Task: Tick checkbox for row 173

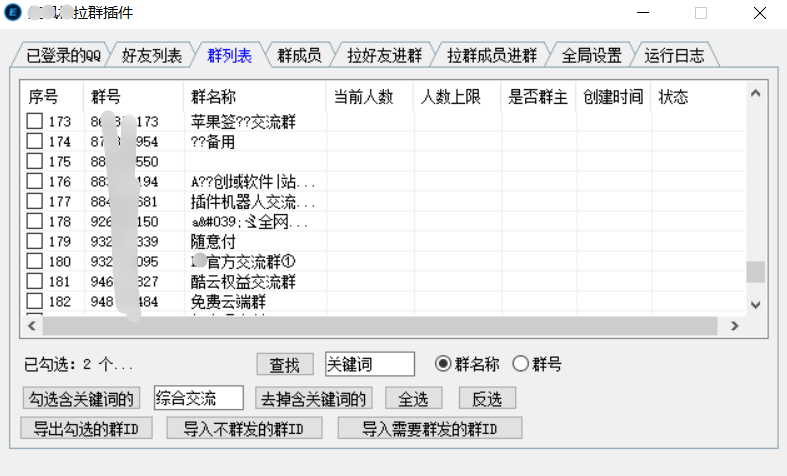Action: [x=34, y=122]
